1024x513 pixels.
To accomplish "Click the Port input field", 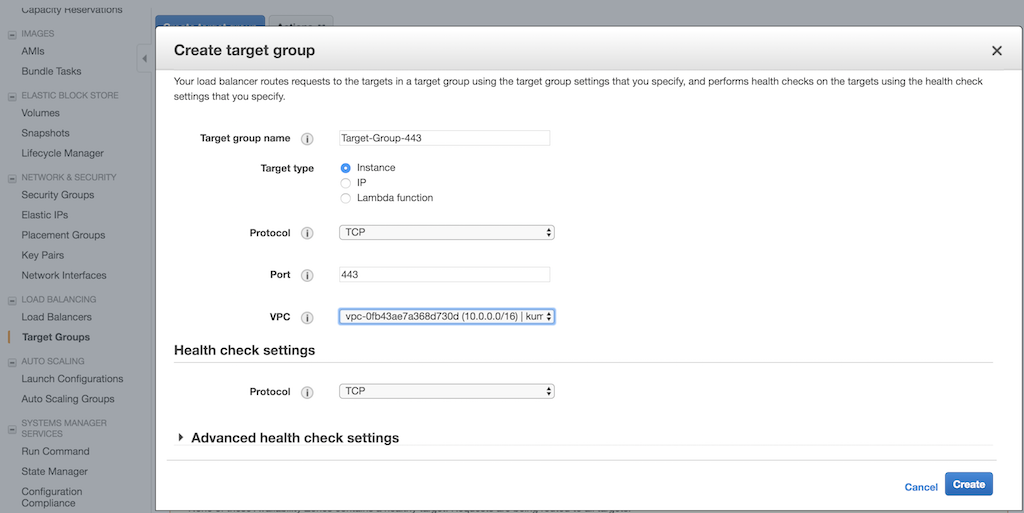I will pos(445,274).
